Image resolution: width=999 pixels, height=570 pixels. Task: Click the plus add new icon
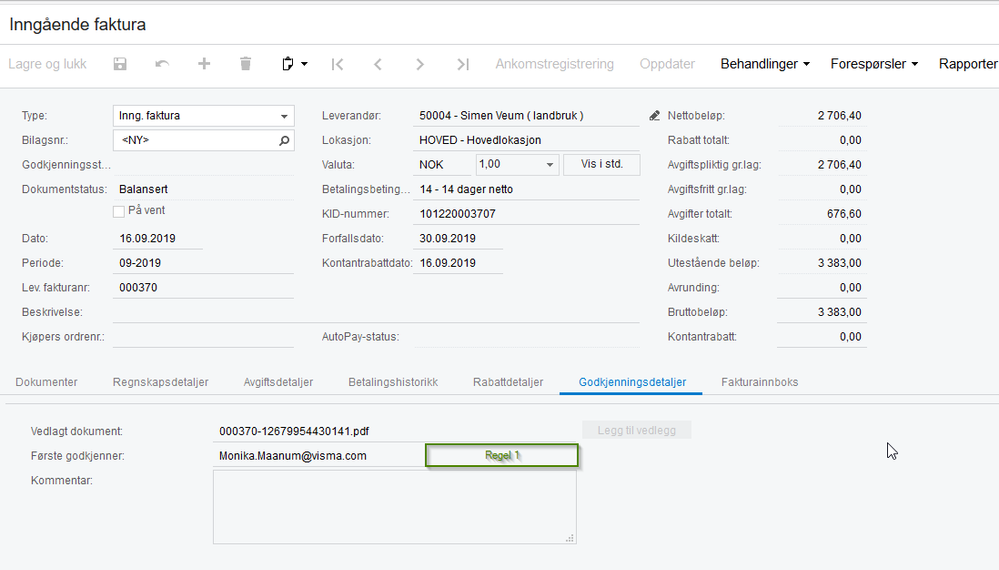[204, 64]
